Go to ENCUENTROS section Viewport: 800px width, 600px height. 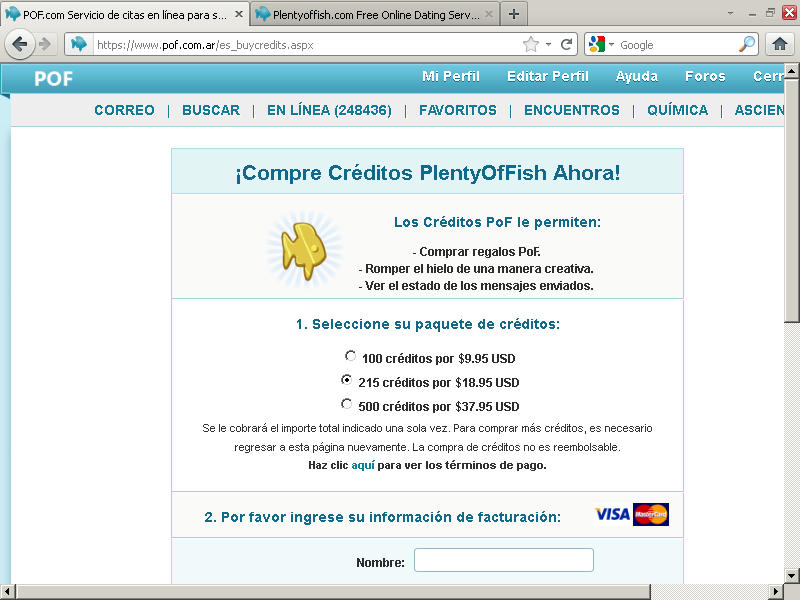(571, 110)
